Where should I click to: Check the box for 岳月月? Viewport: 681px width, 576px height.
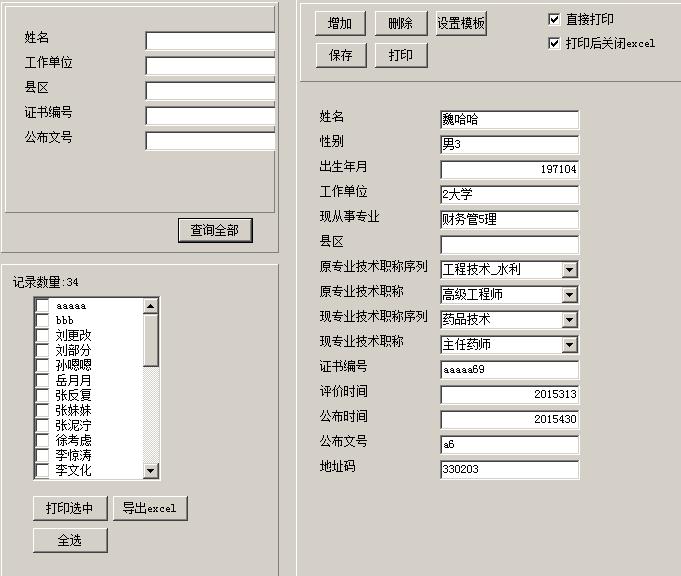42,381
